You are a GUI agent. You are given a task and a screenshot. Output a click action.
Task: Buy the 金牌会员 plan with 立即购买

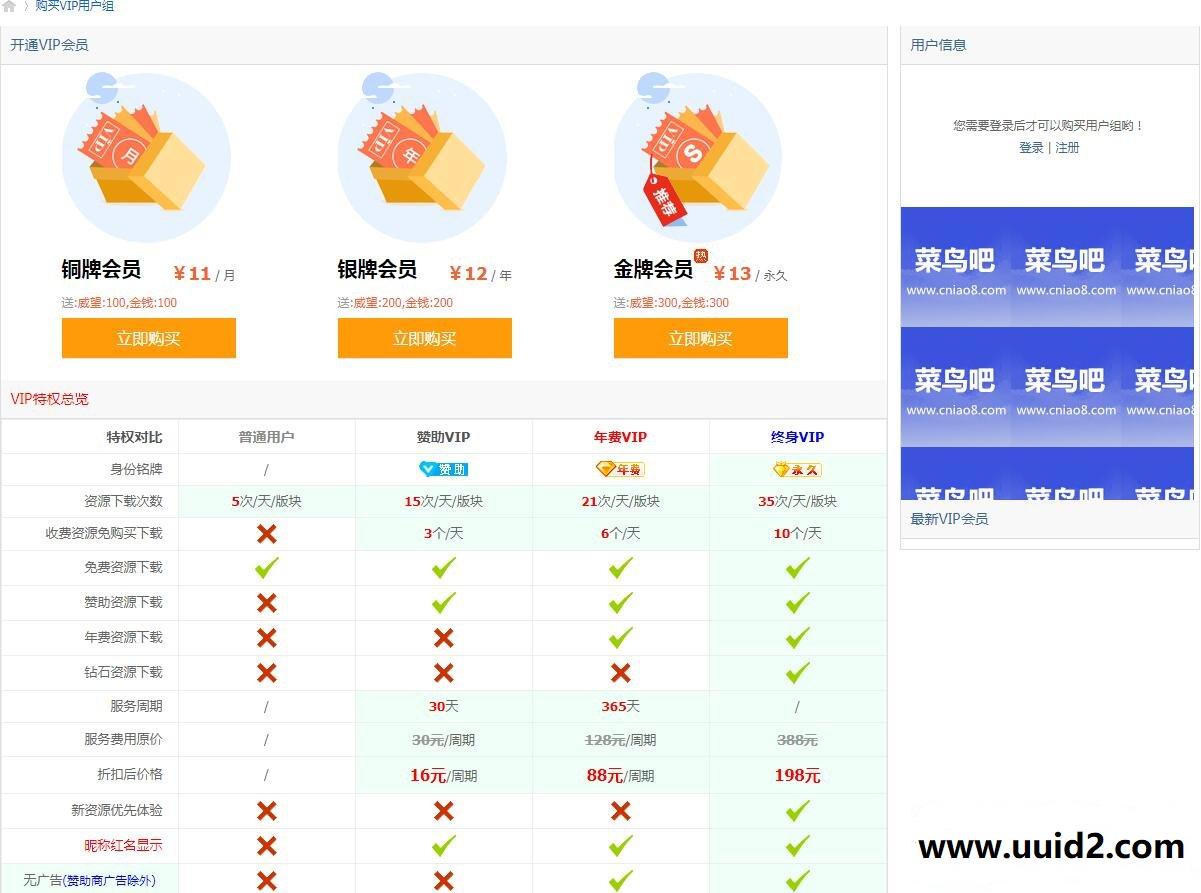click(701, 338)
